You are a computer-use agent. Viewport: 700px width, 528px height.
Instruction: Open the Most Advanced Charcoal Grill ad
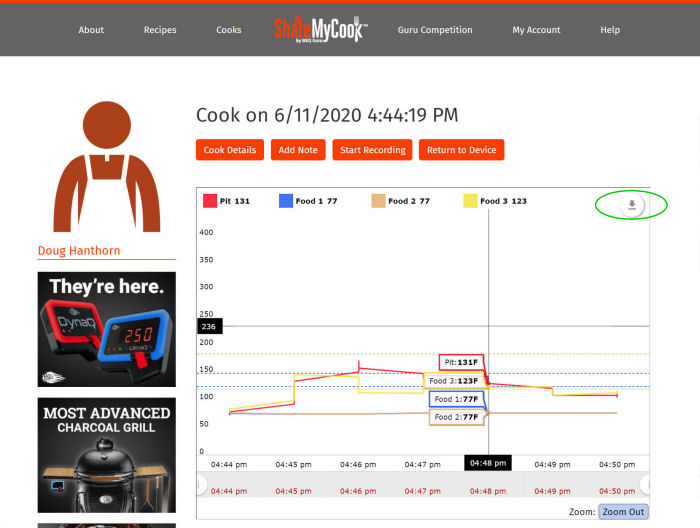click(x=107, y=455)
